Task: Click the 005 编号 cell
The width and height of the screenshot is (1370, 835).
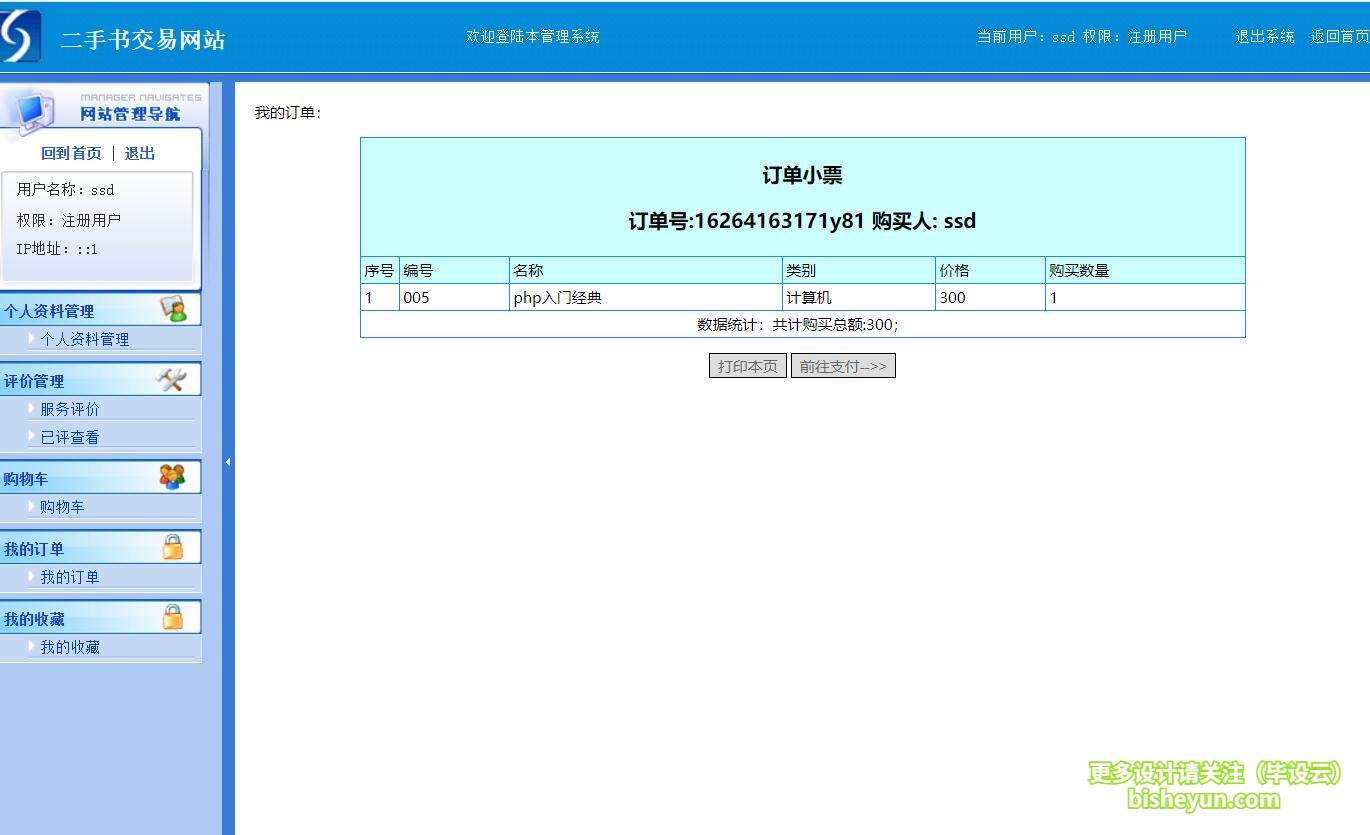Action: [x=454, y=297]
